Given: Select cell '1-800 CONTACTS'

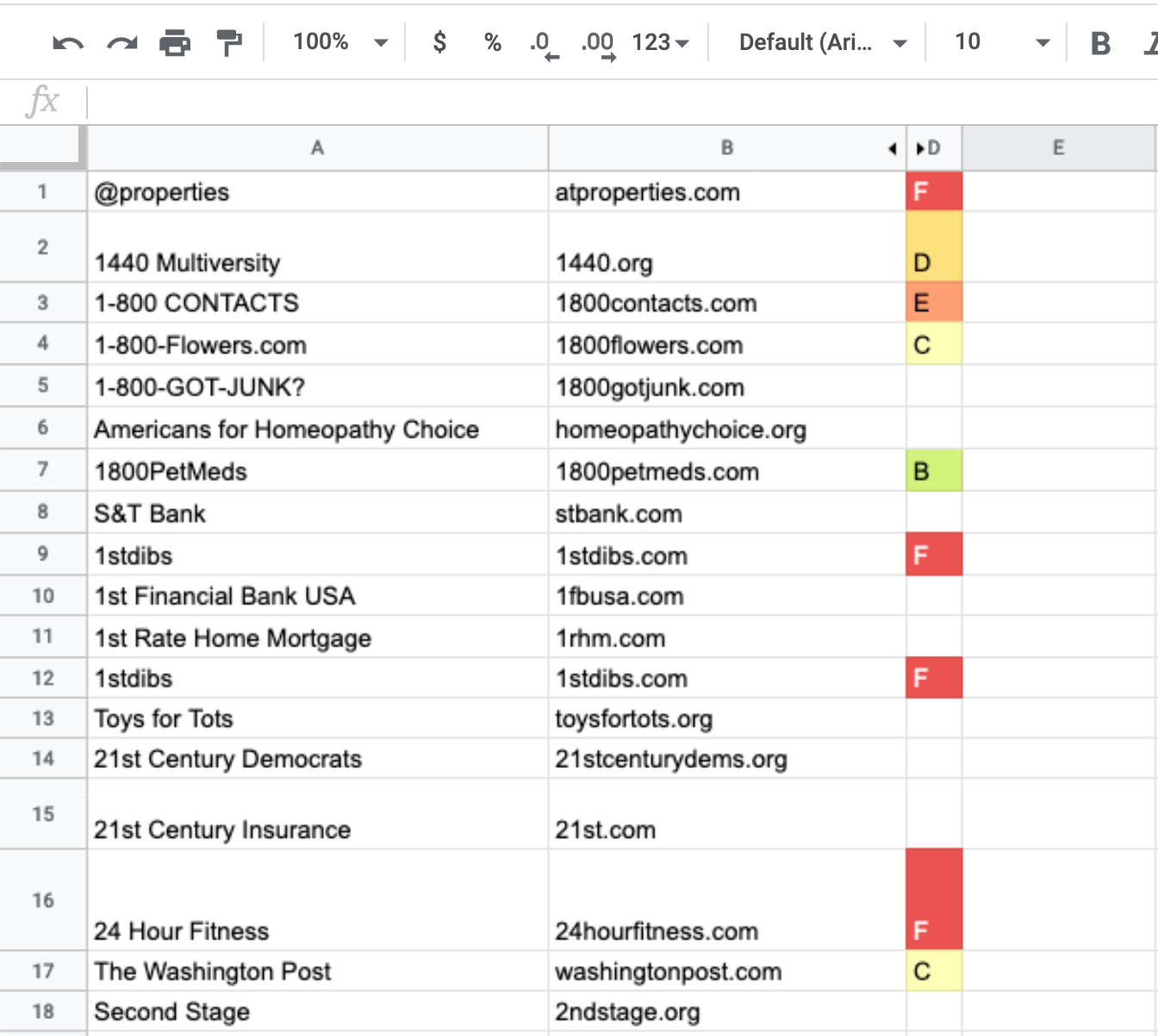Looking at the screenshot, I should pyautogui.click(x=318, y=303).
